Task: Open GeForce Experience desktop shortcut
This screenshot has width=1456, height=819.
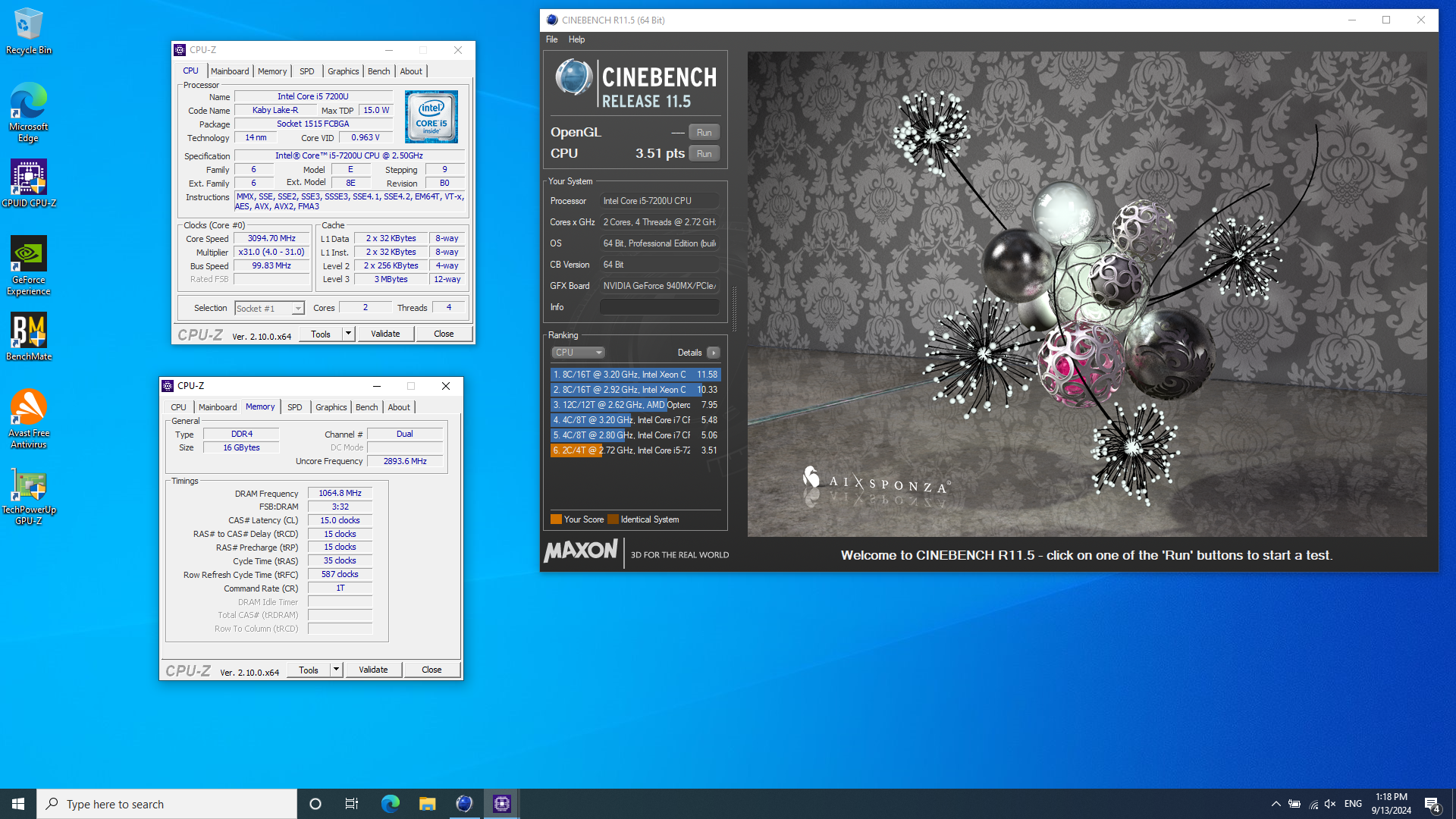Action: click(29, 265)
